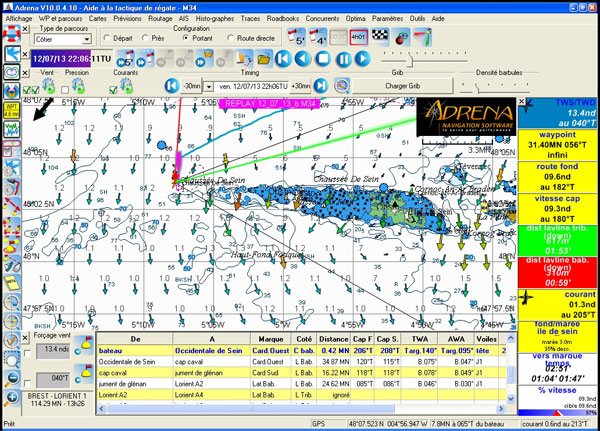Select the Départ radio button
Screen dimensions: 600x431
(107, 38)
